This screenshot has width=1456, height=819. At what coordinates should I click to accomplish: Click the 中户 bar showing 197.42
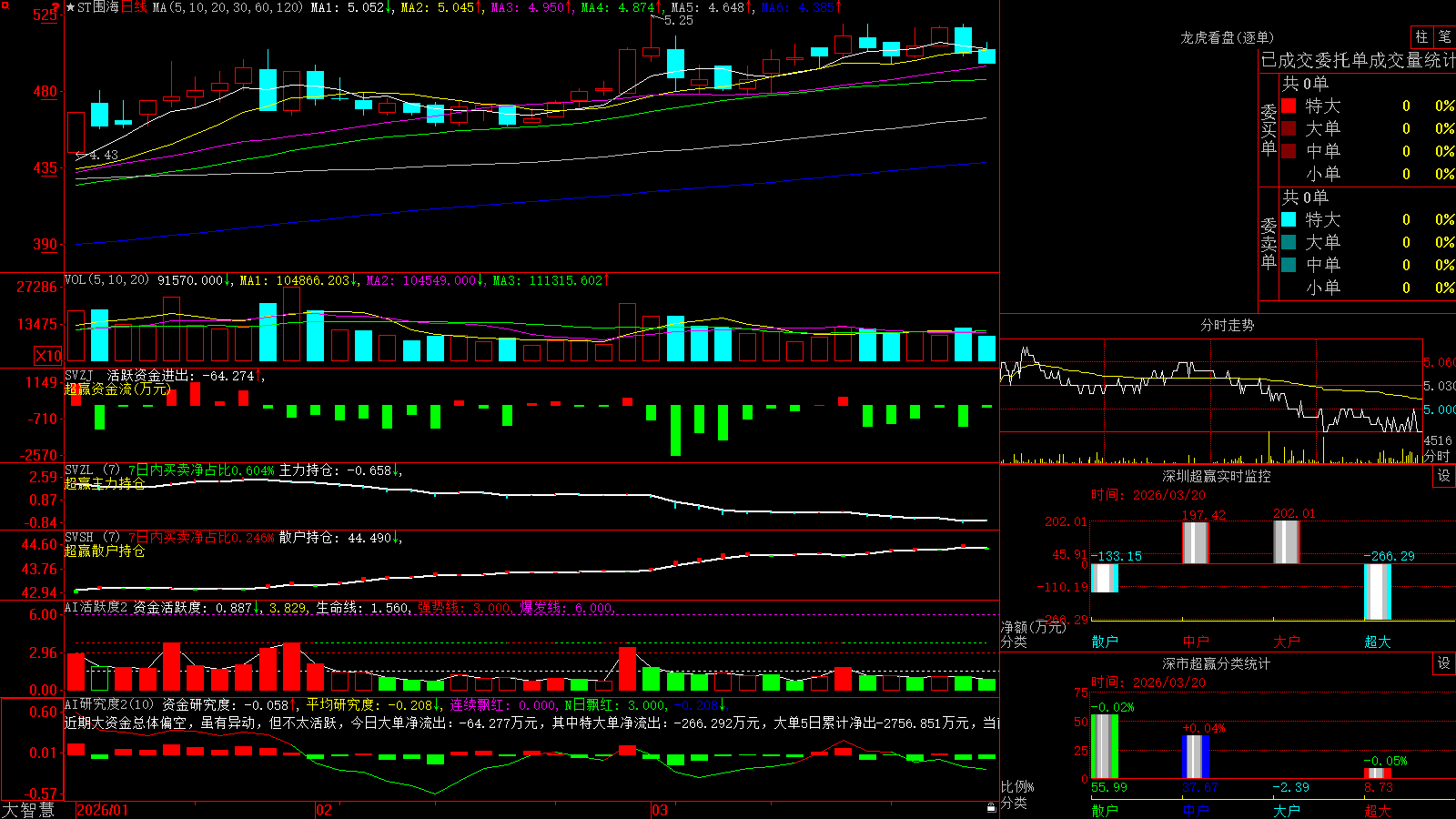click(1196, 542)
